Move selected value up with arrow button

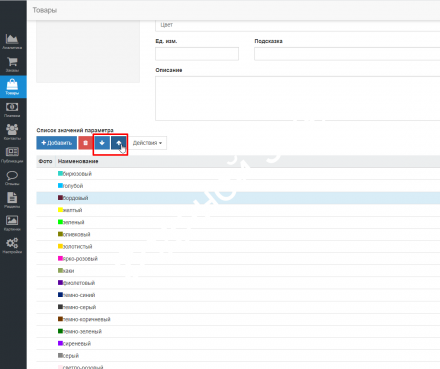pyautogui.click(x=119, y=143)
